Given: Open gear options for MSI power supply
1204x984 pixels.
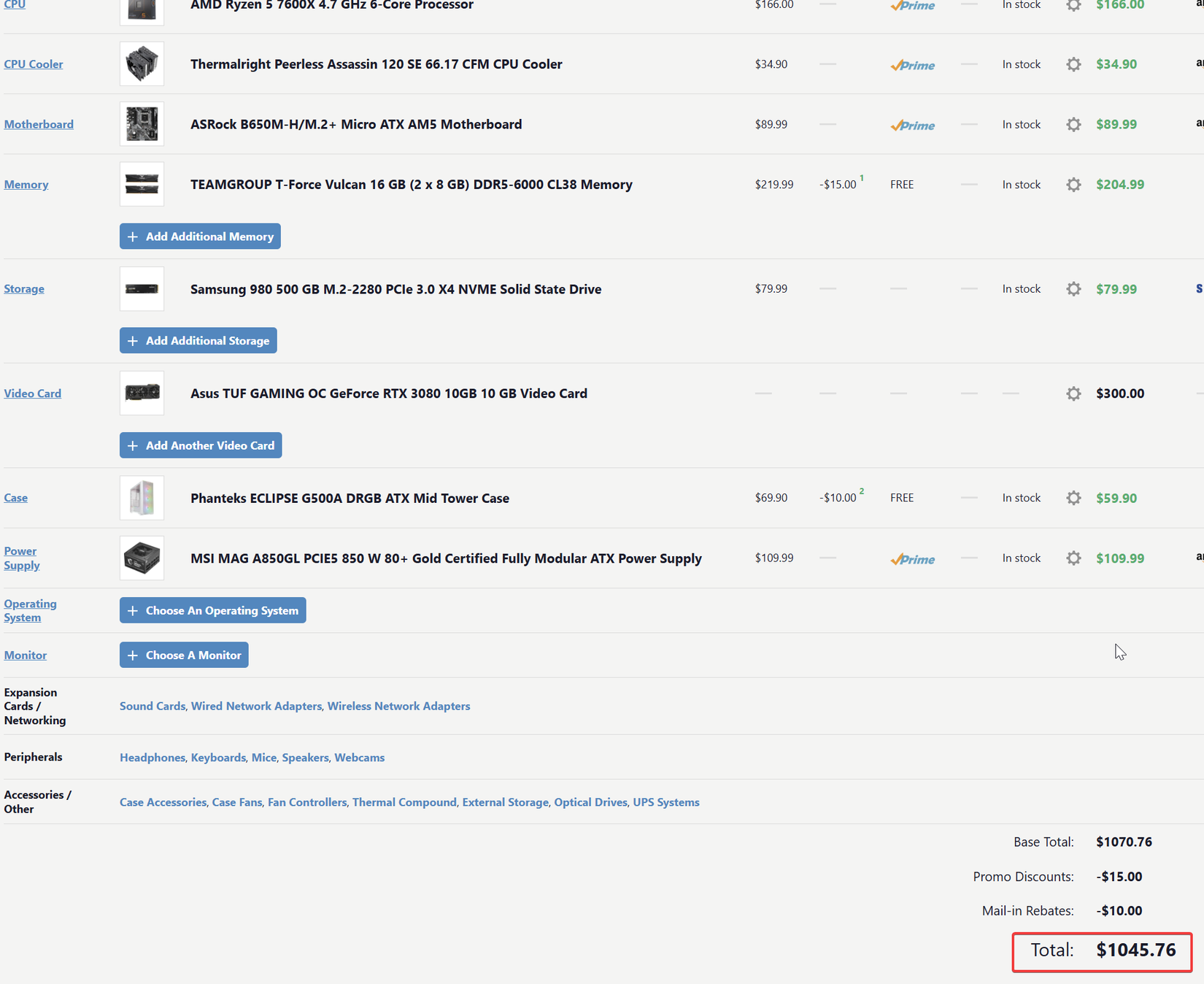Looking at the screenshot, I should [x=1073, y=558].
